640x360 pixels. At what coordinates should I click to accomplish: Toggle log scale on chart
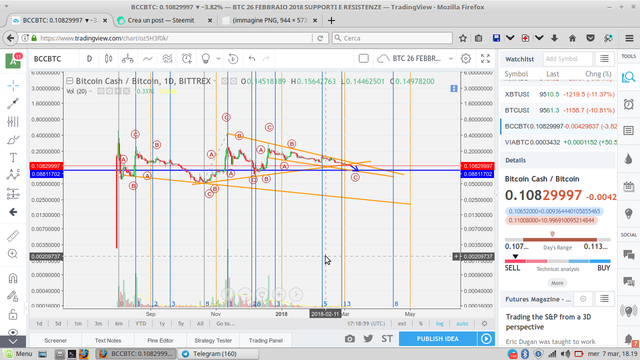pyautogui.click(x=440, y=324)
